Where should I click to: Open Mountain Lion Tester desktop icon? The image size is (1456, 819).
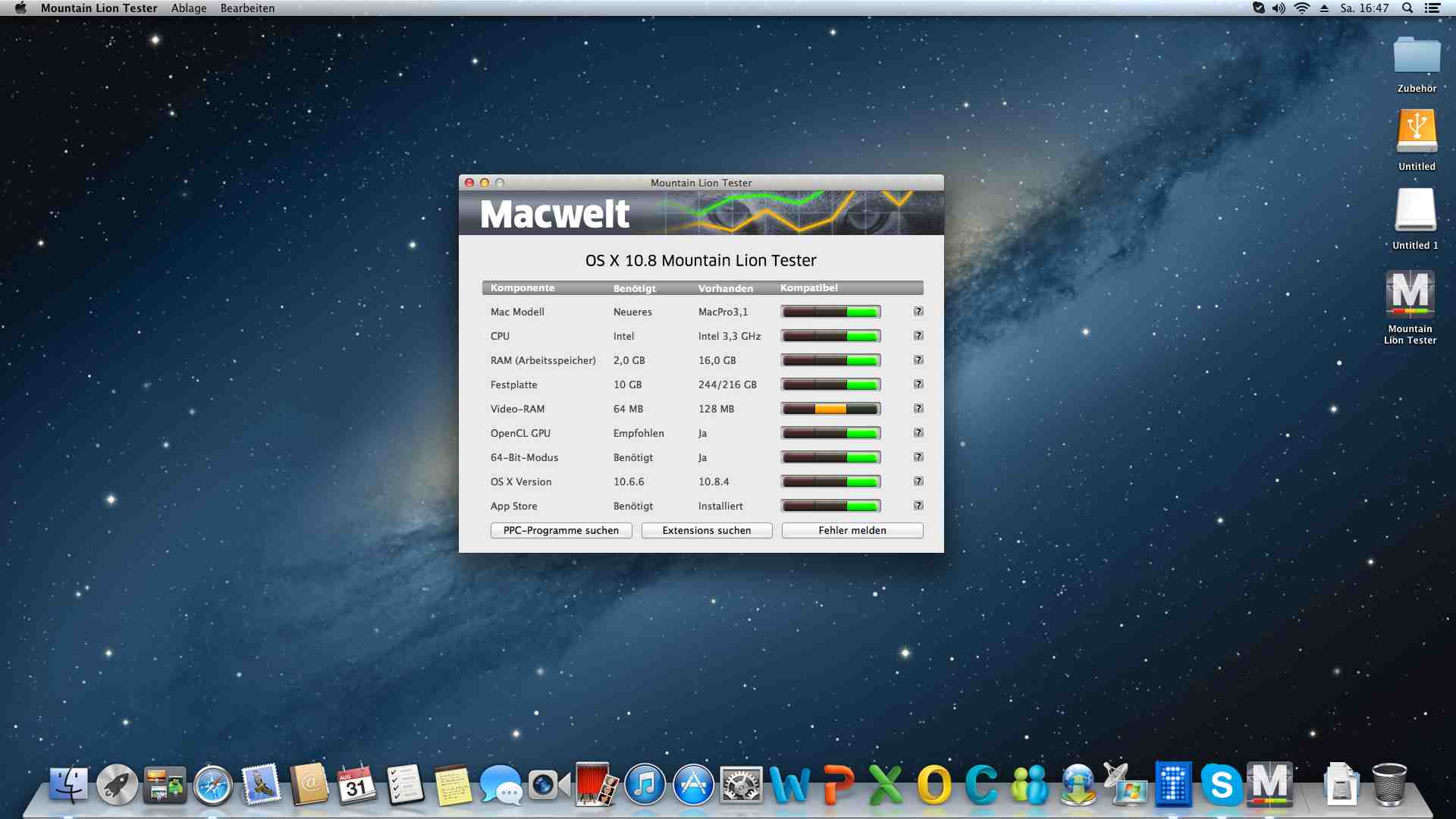point(1410,296)
